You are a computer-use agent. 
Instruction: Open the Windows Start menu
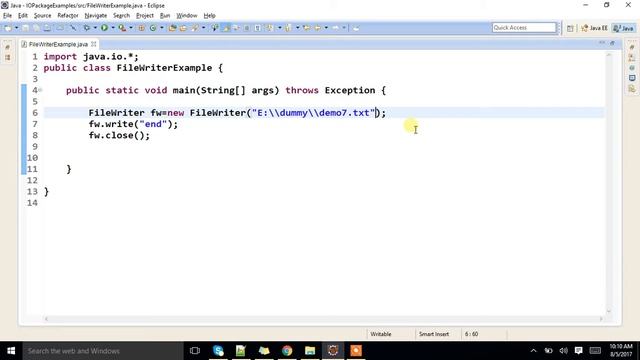point(11,351)
